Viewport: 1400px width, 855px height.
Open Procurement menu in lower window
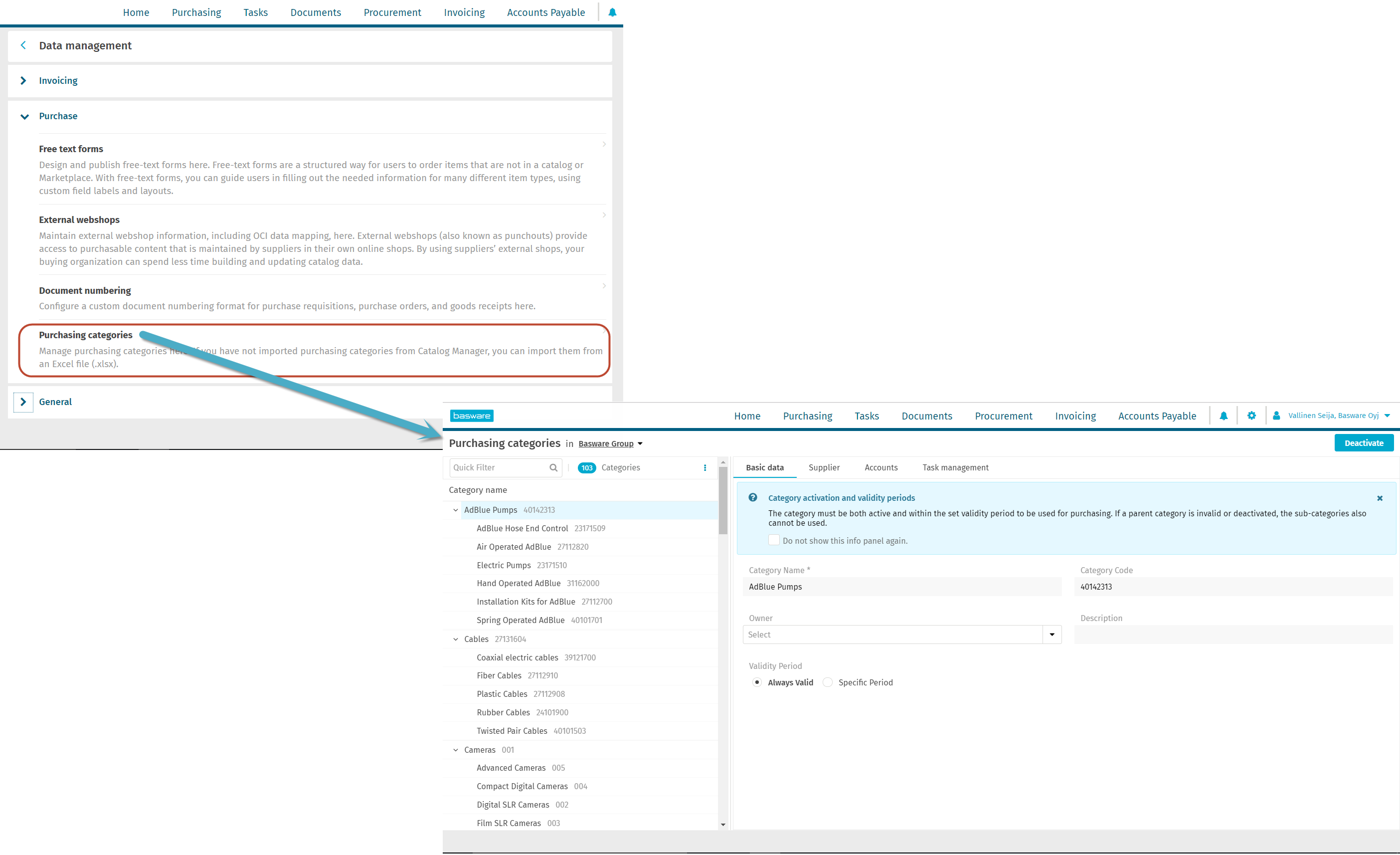pos(1004,416)
